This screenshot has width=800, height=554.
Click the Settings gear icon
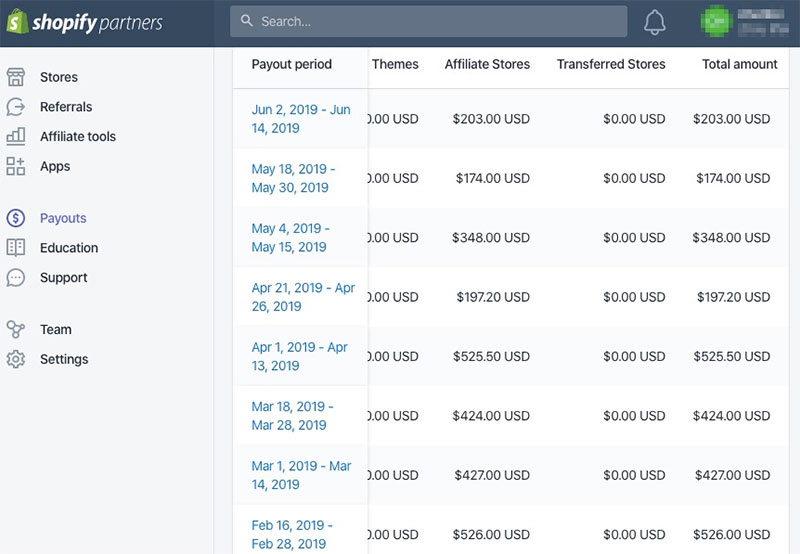click(x=15, y=359)
